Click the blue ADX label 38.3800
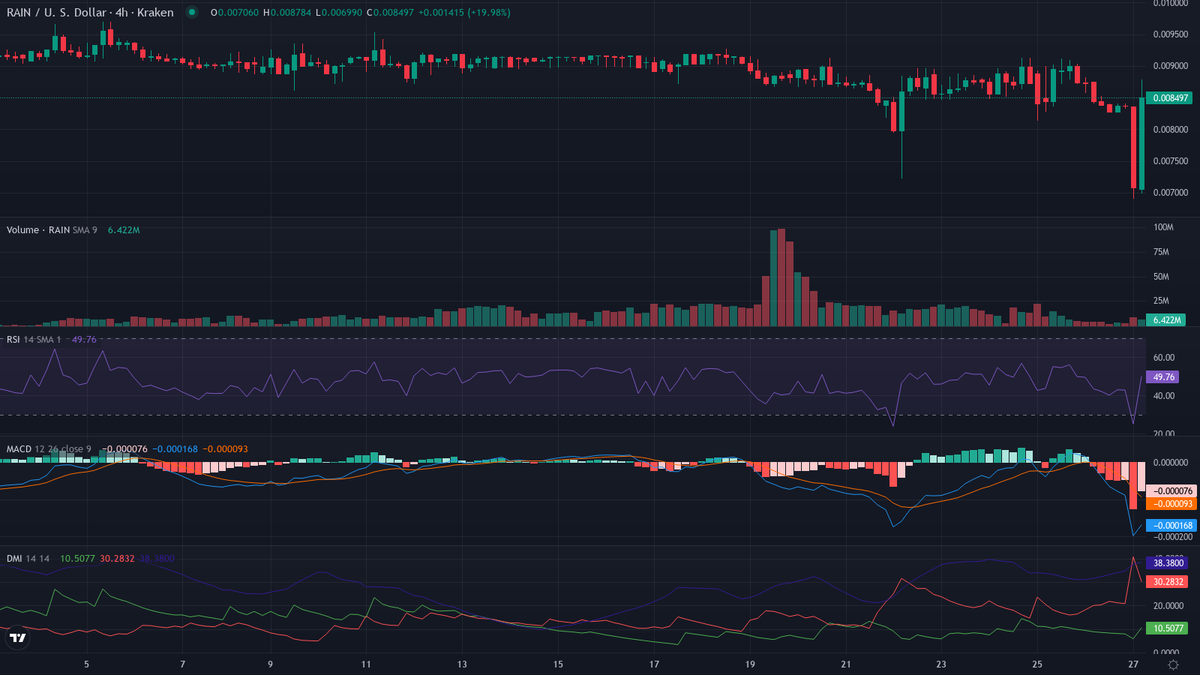Screen dimensions: 1200x675 coord(1168,564)
